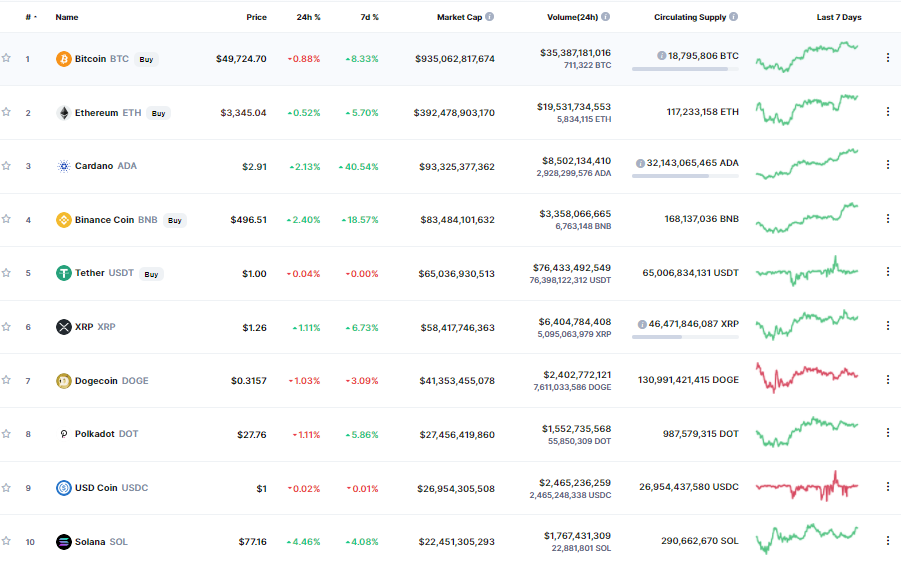The height and width of the screenshot is (567, 901).
Task: Toggle the Binance Coin watchlist star
Action: [x=6, y=218]
